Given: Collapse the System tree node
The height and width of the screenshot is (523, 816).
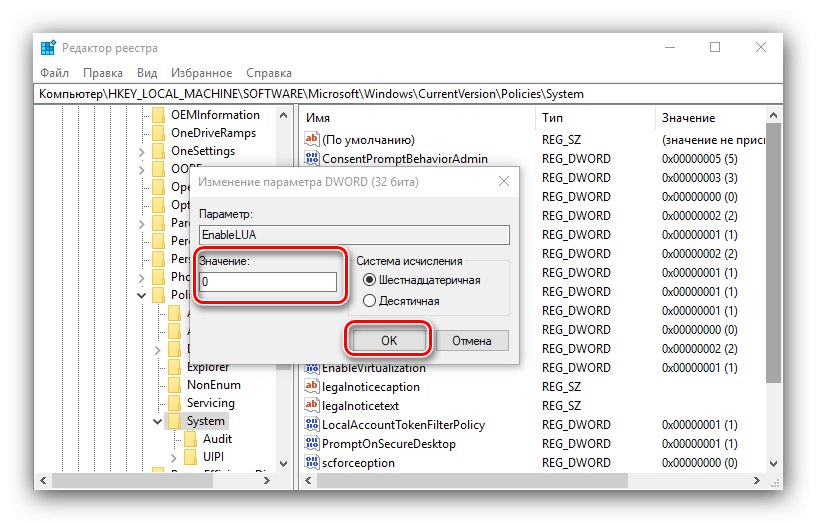Looking at the screenshot, I should pyautogui.click(x=158, y=421).
